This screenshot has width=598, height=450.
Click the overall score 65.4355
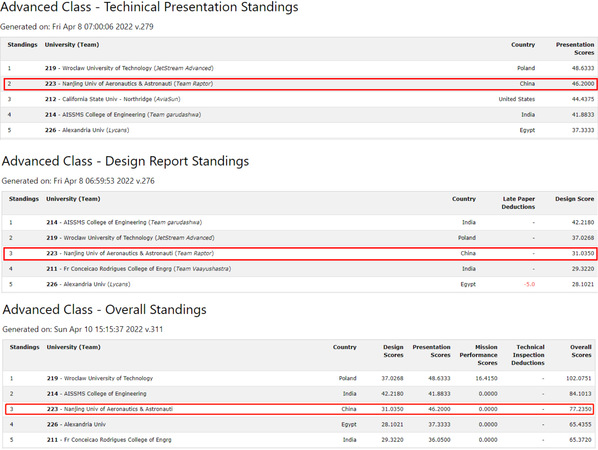[580, 424]
